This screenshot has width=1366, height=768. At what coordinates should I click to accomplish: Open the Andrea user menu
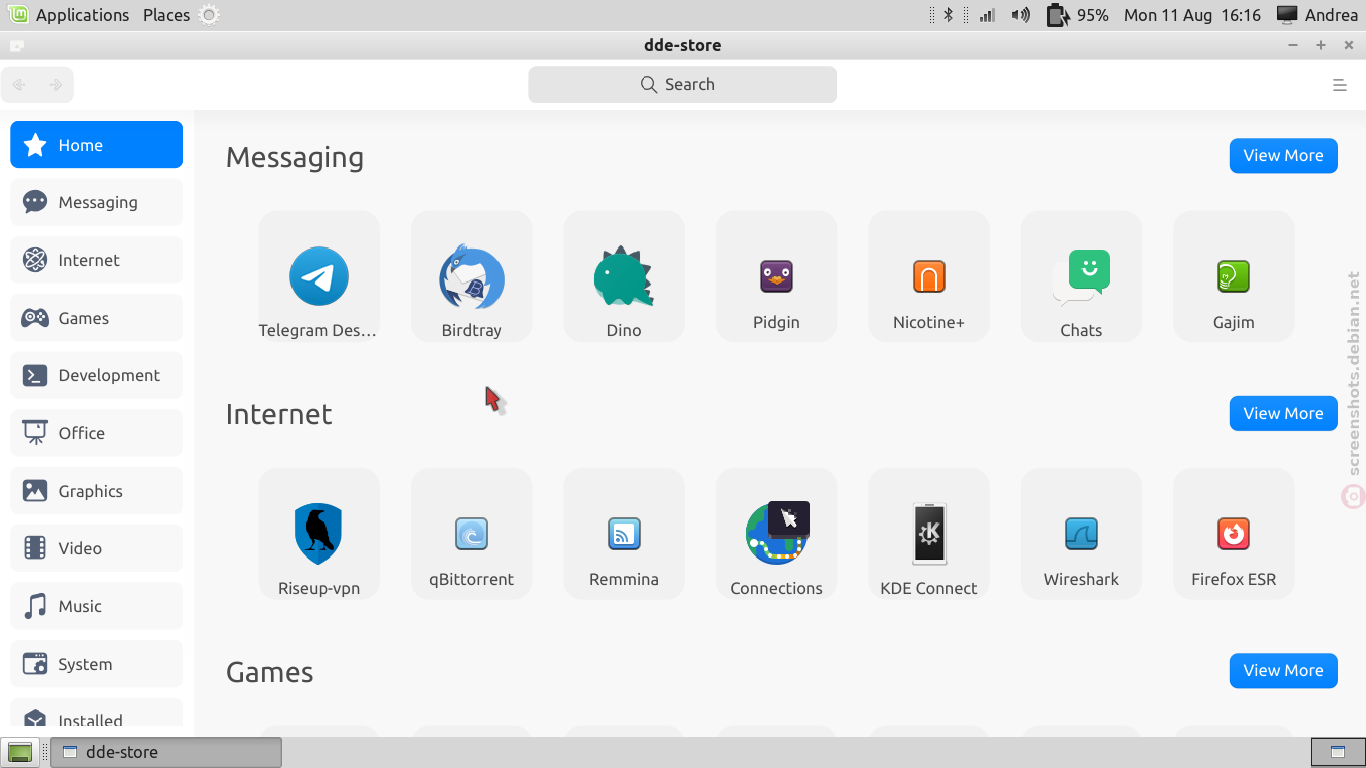[x=1317, y=15]
